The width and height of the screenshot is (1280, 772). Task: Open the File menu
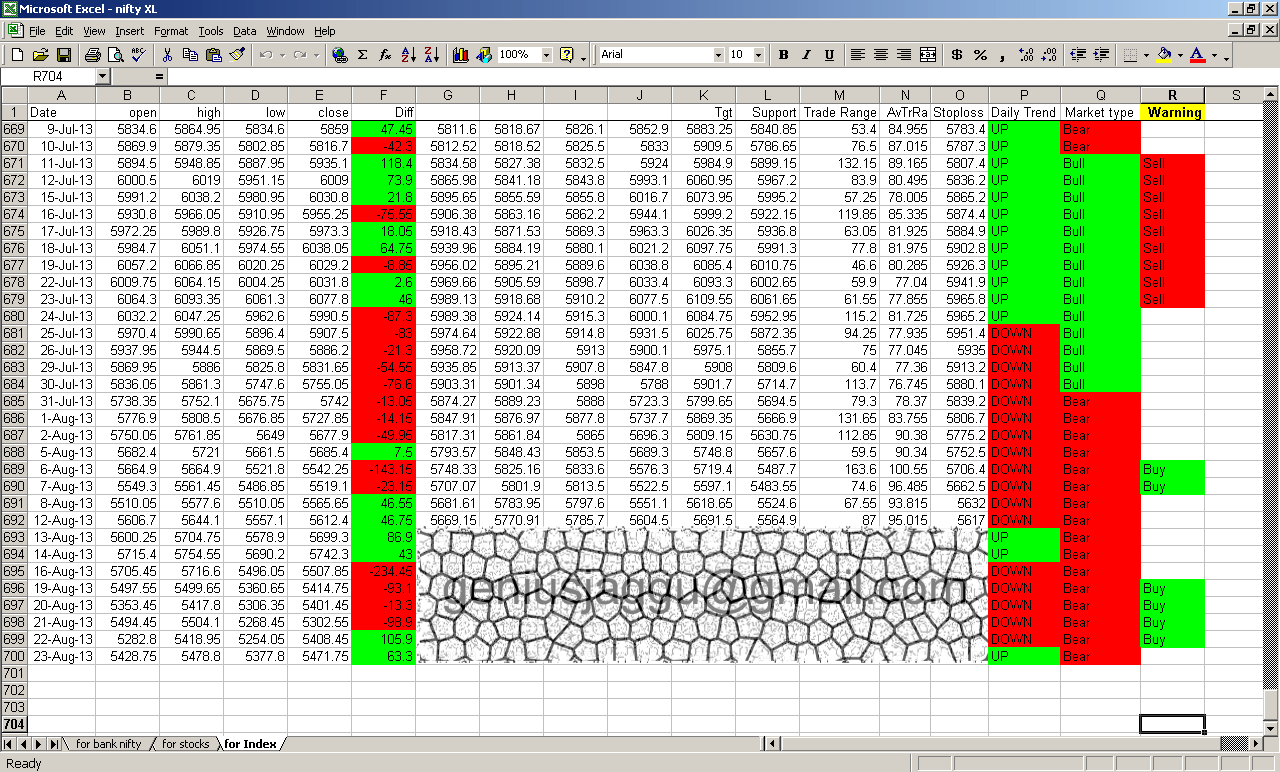click(37, 31)
